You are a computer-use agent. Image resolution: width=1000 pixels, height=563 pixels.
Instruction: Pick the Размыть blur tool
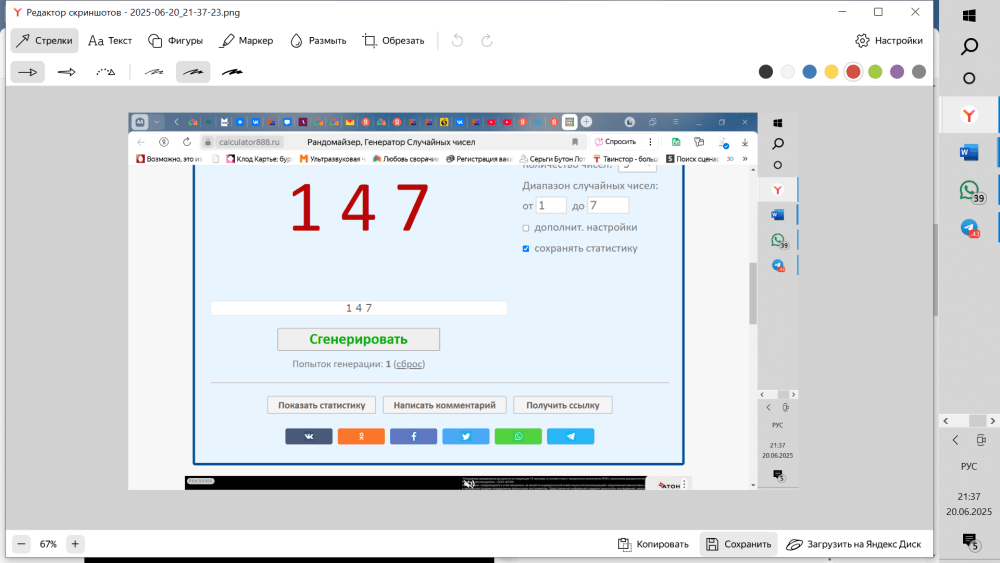point(318,41)
